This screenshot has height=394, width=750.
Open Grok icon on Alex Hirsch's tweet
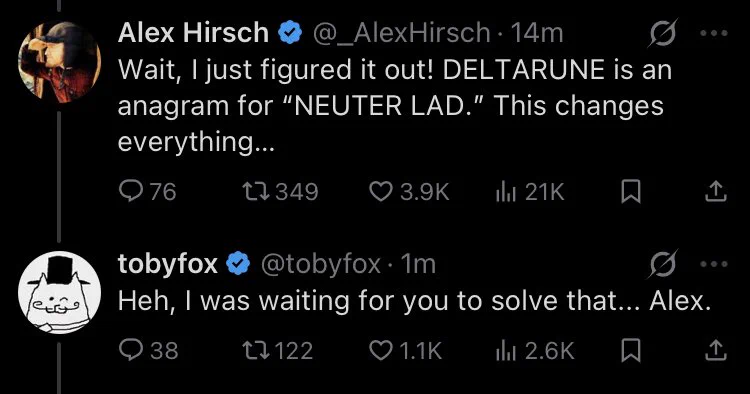click(x=663, y=33)
